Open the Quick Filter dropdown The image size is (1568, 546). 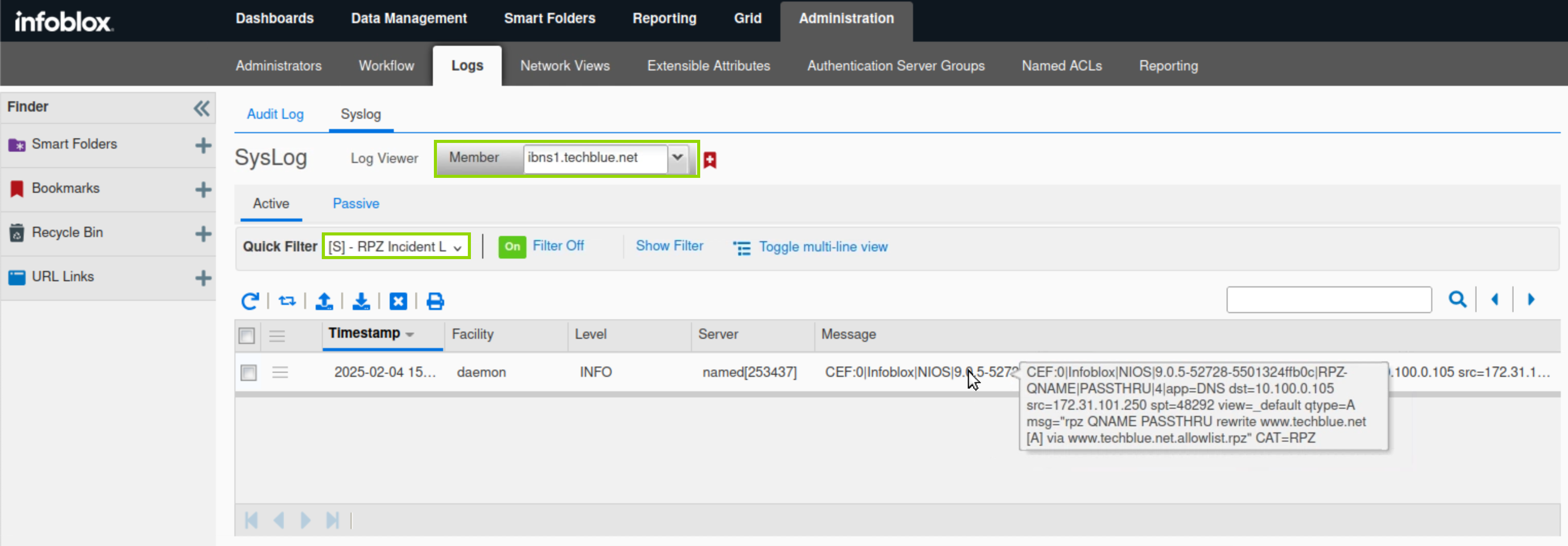pos(396,246)
